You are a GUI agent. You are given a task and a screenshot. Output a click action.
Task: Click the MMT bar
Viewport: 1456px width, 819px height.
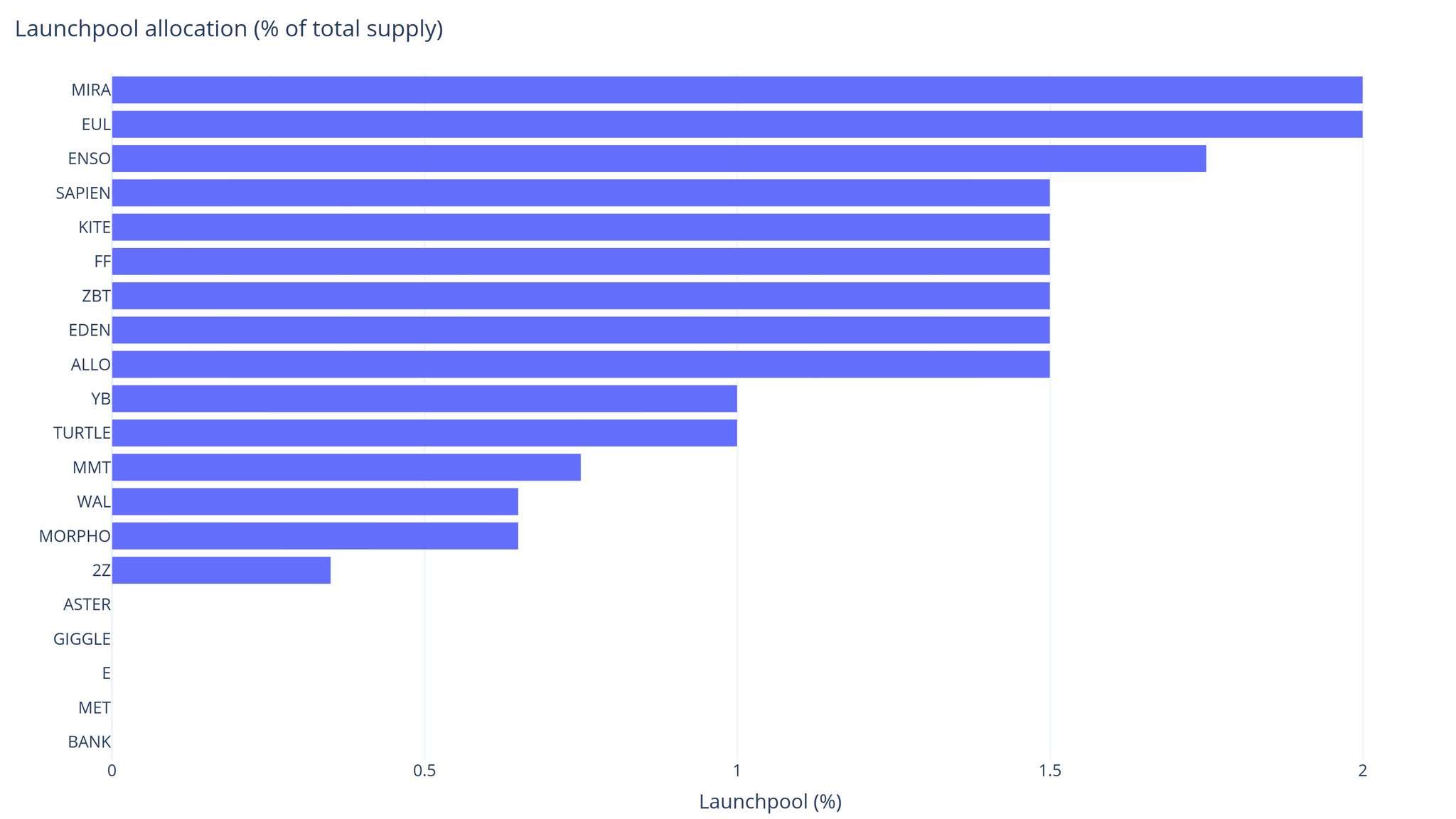(346, 467)
